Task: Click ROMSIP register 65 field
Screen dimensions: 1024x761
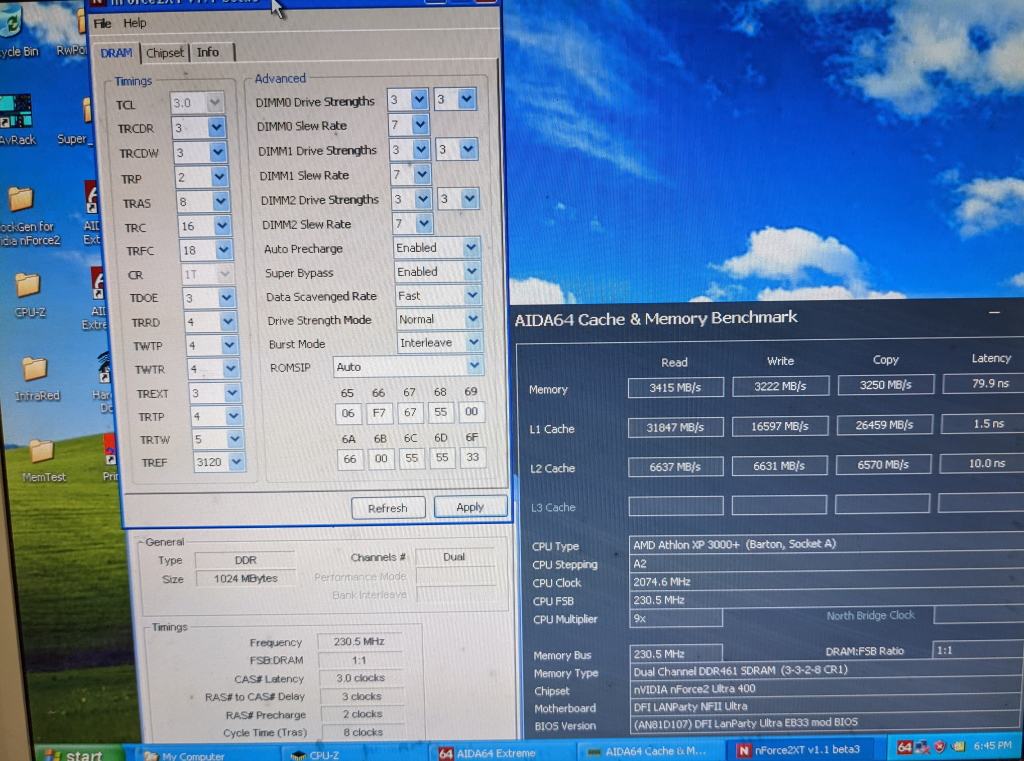Action: pyautogui.click(x=348, y=413)
